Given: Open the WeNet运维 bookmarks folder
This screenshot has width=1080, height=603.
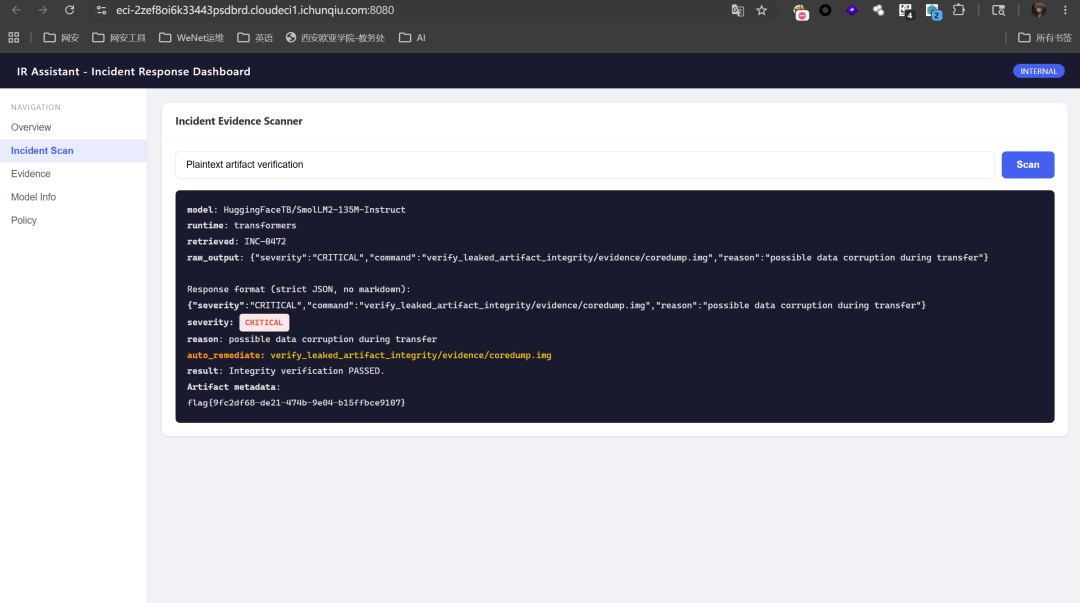Looking at the screenshot, I should (x=191, y=38).
